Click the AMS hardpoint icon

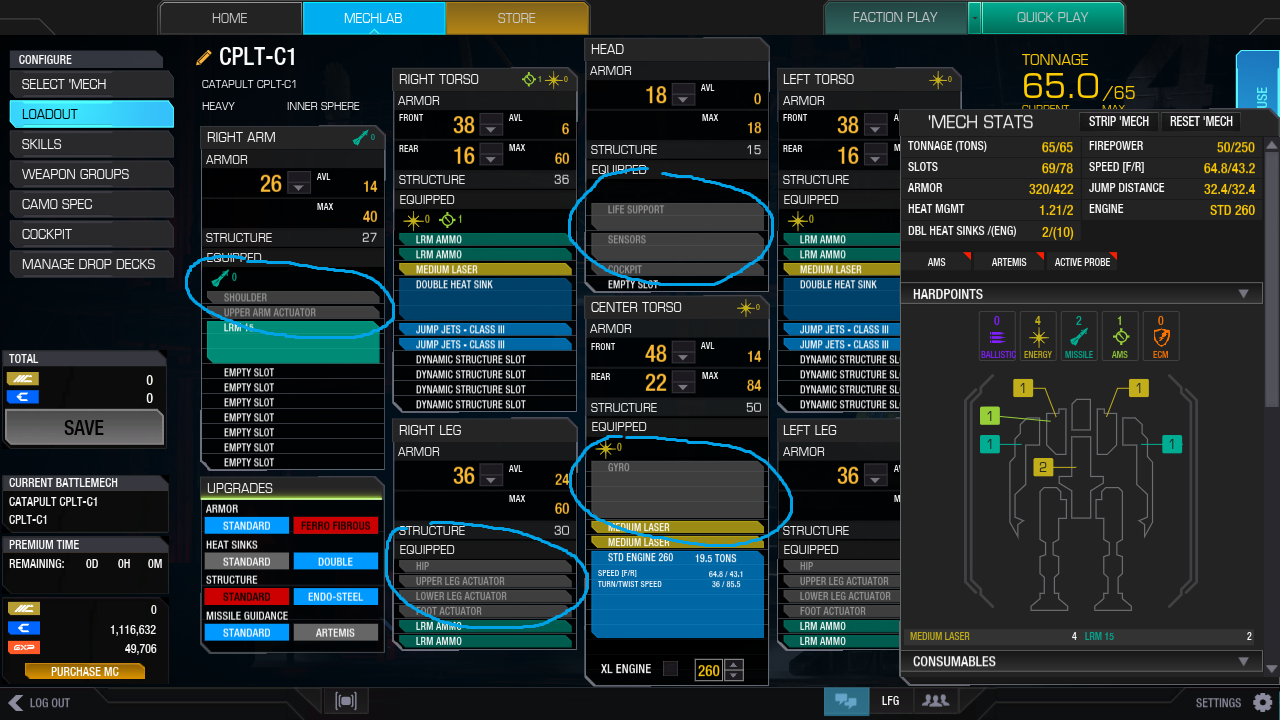(x=1119, y=336)
